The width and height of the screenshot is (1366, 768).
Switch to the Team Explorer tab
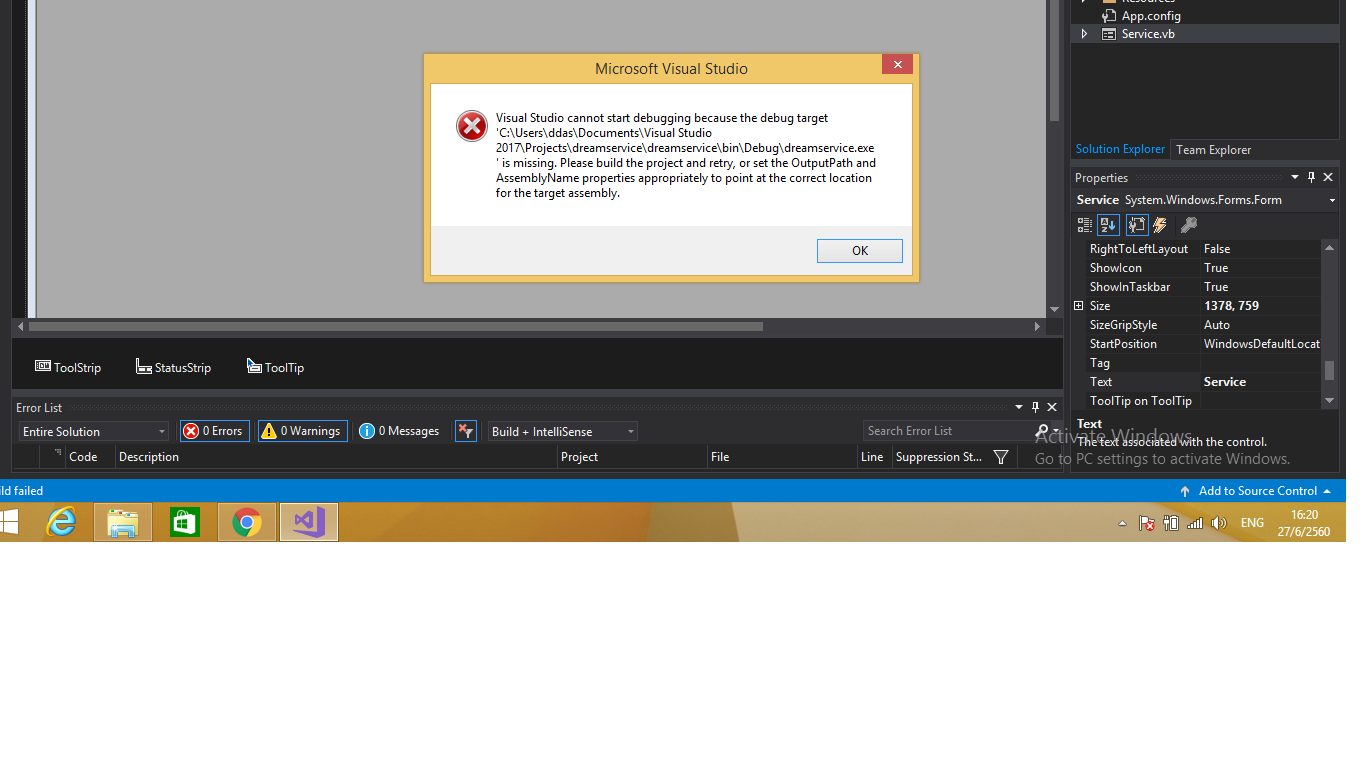click(1213, 149)
